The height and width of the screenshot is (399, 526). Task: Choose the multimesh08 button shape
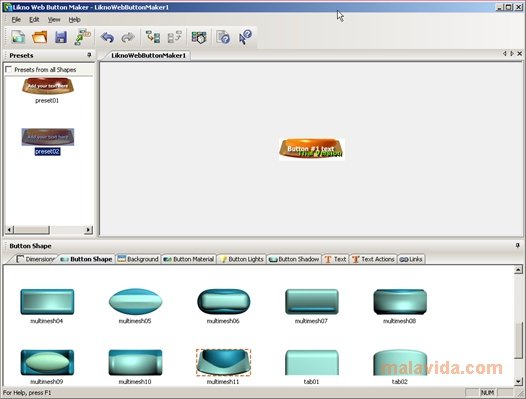[400, 301]
